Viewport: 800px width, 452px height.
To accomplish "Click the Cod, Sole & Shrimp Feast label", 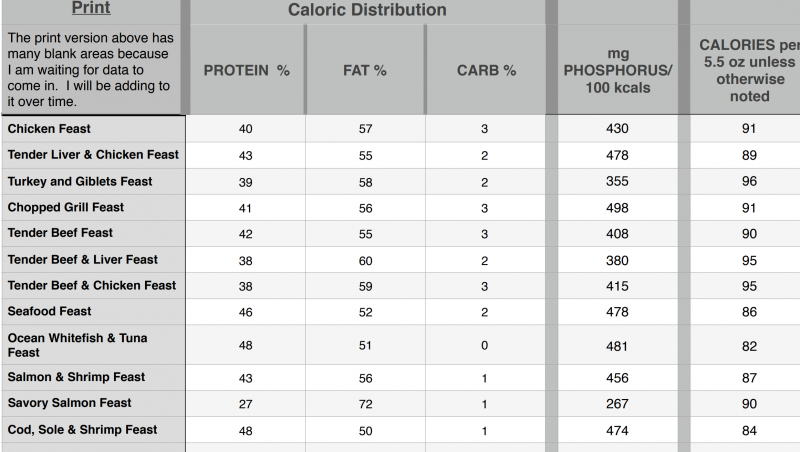I will [x=82, y=429].
